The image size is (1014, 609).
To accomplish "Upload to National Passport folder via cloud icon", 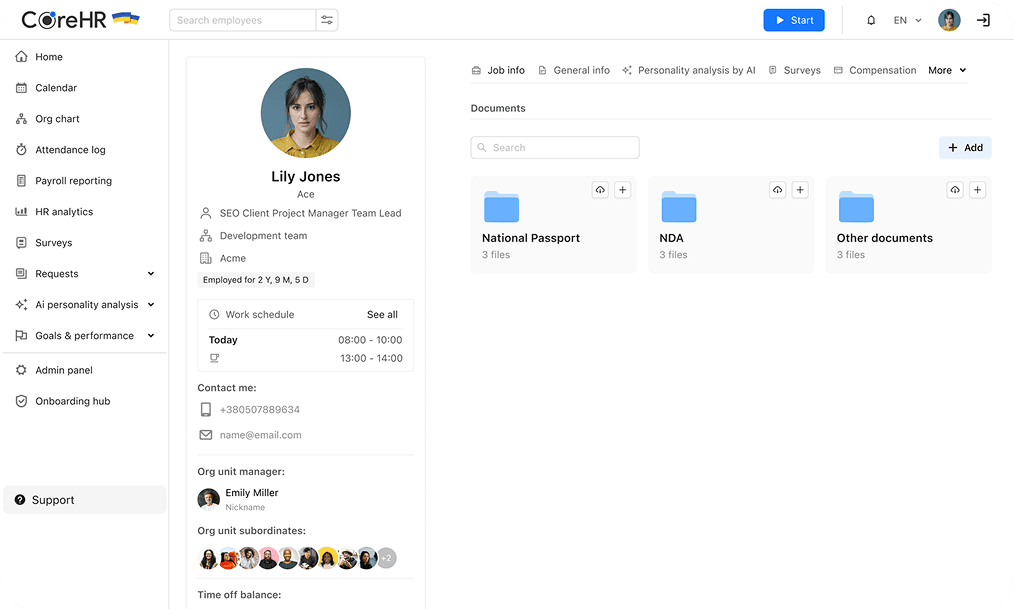I will point(600,189).
